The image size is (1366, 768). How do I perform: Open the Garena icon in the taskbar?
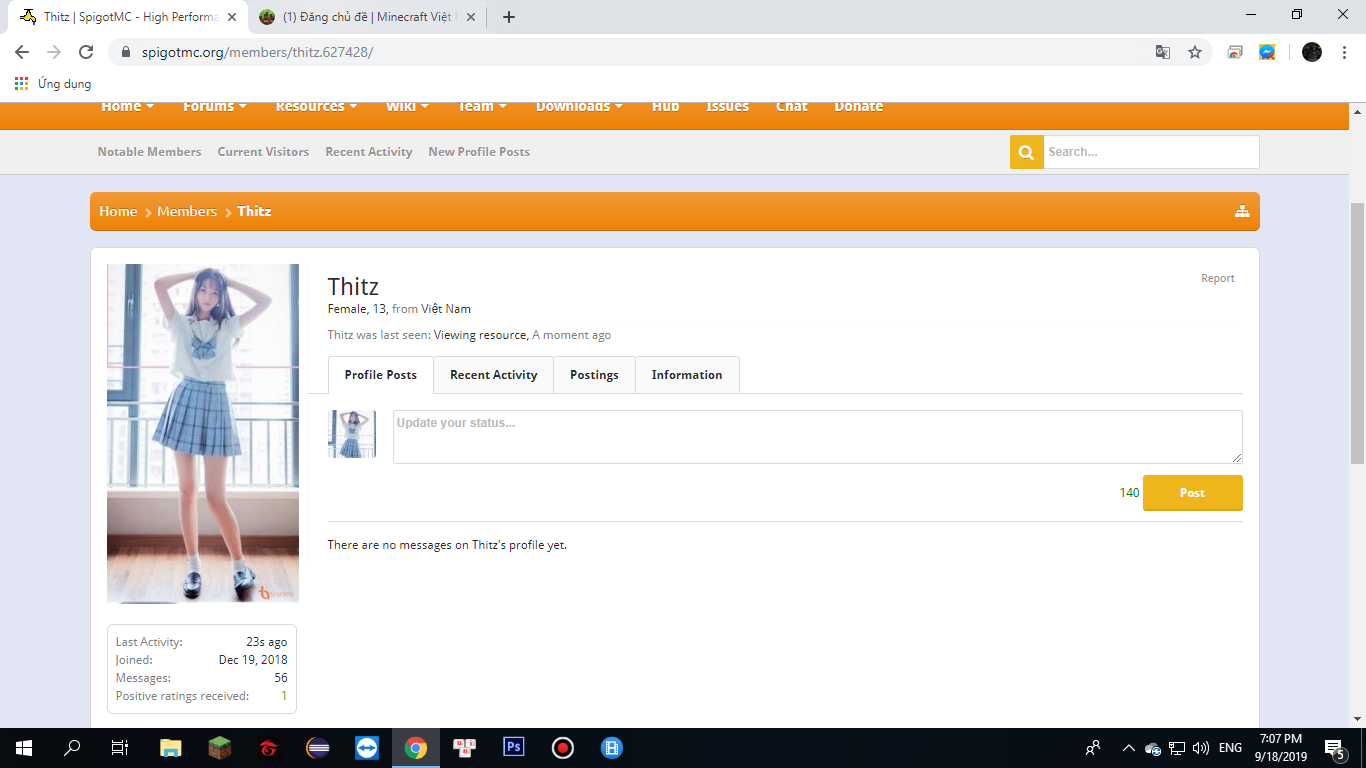click(269, 747)
